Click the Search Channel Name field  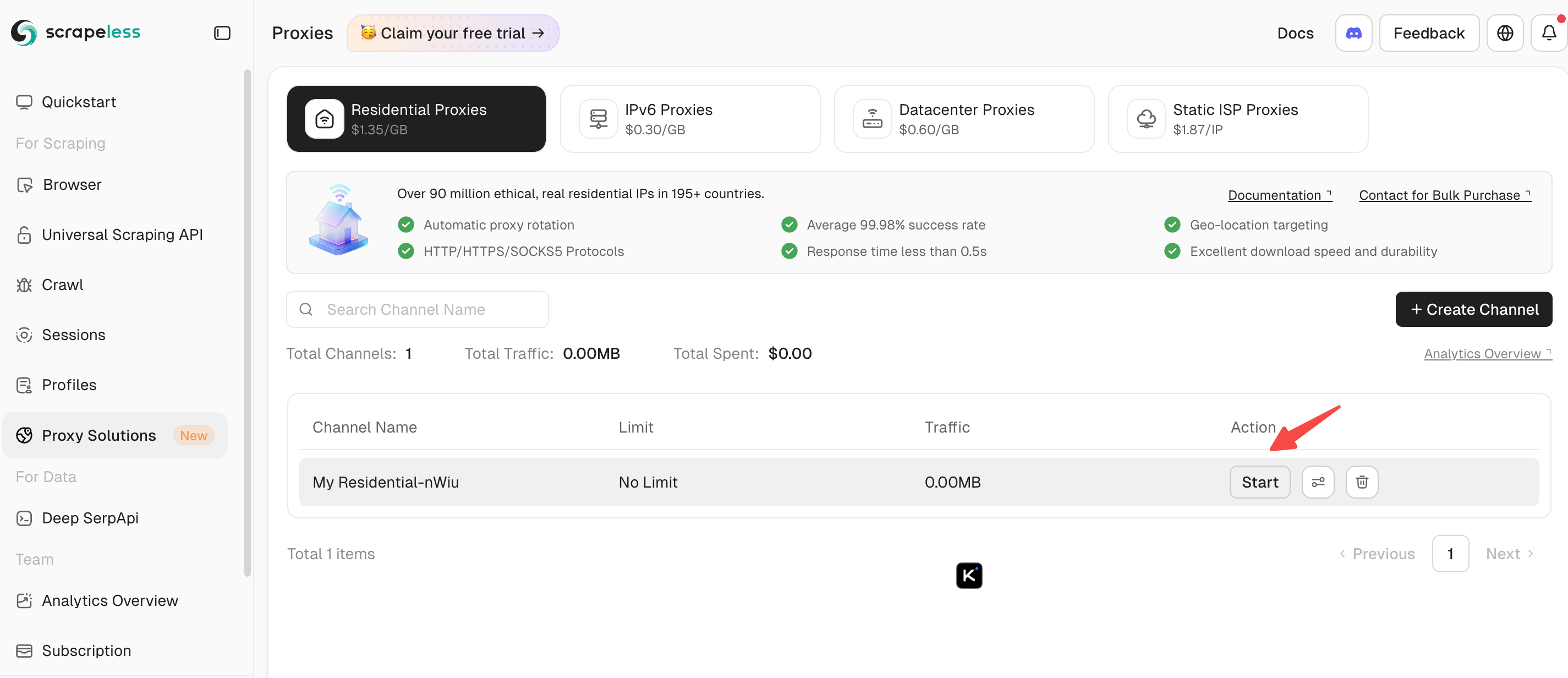[x=418, y=309]
